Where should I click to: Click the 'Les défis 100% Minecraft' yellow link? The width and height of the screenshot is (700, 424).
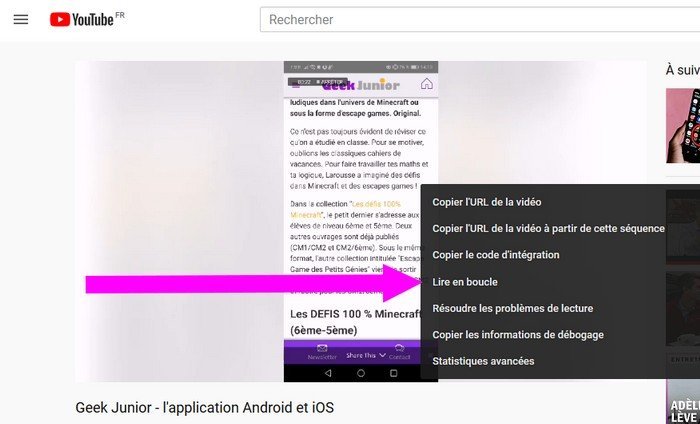346,209
